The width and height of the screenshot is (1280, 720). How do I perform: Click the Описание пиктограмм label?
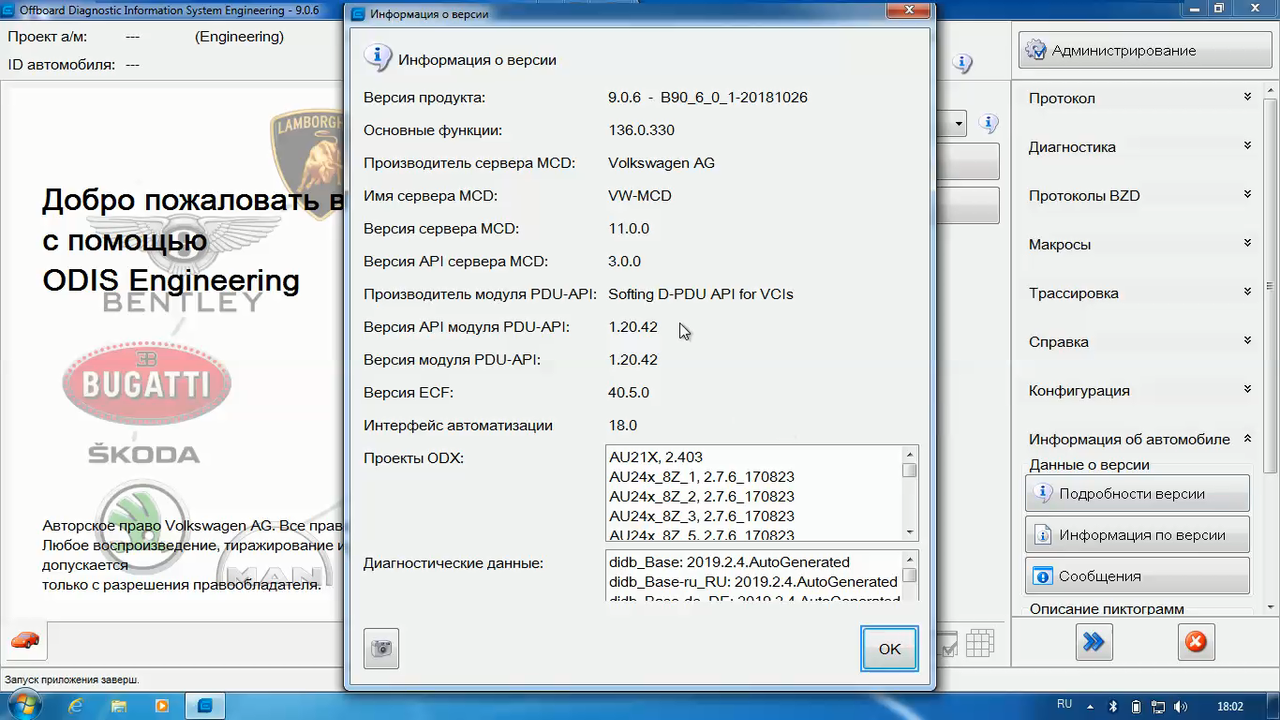tap(1107, 609)
